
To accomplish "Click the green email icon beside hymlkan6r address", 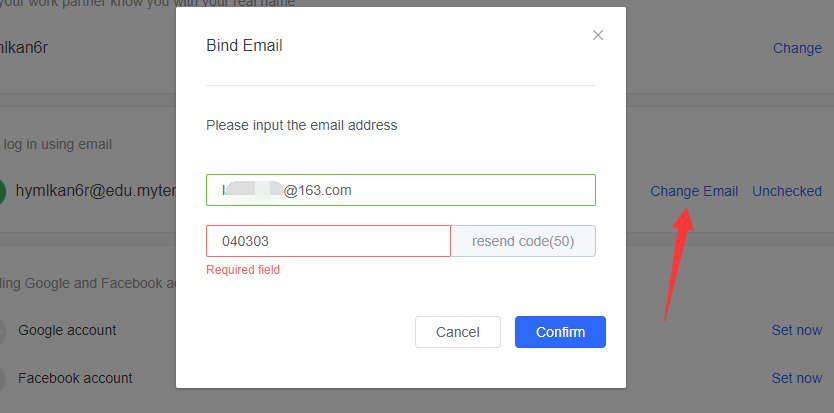I will click(x=3, y=191).
